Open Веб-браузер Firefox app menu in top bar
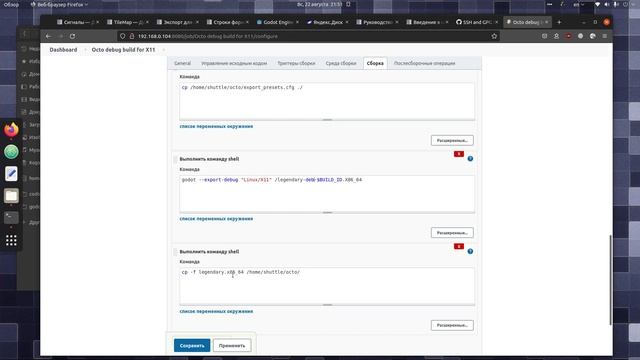 point(59,4)
